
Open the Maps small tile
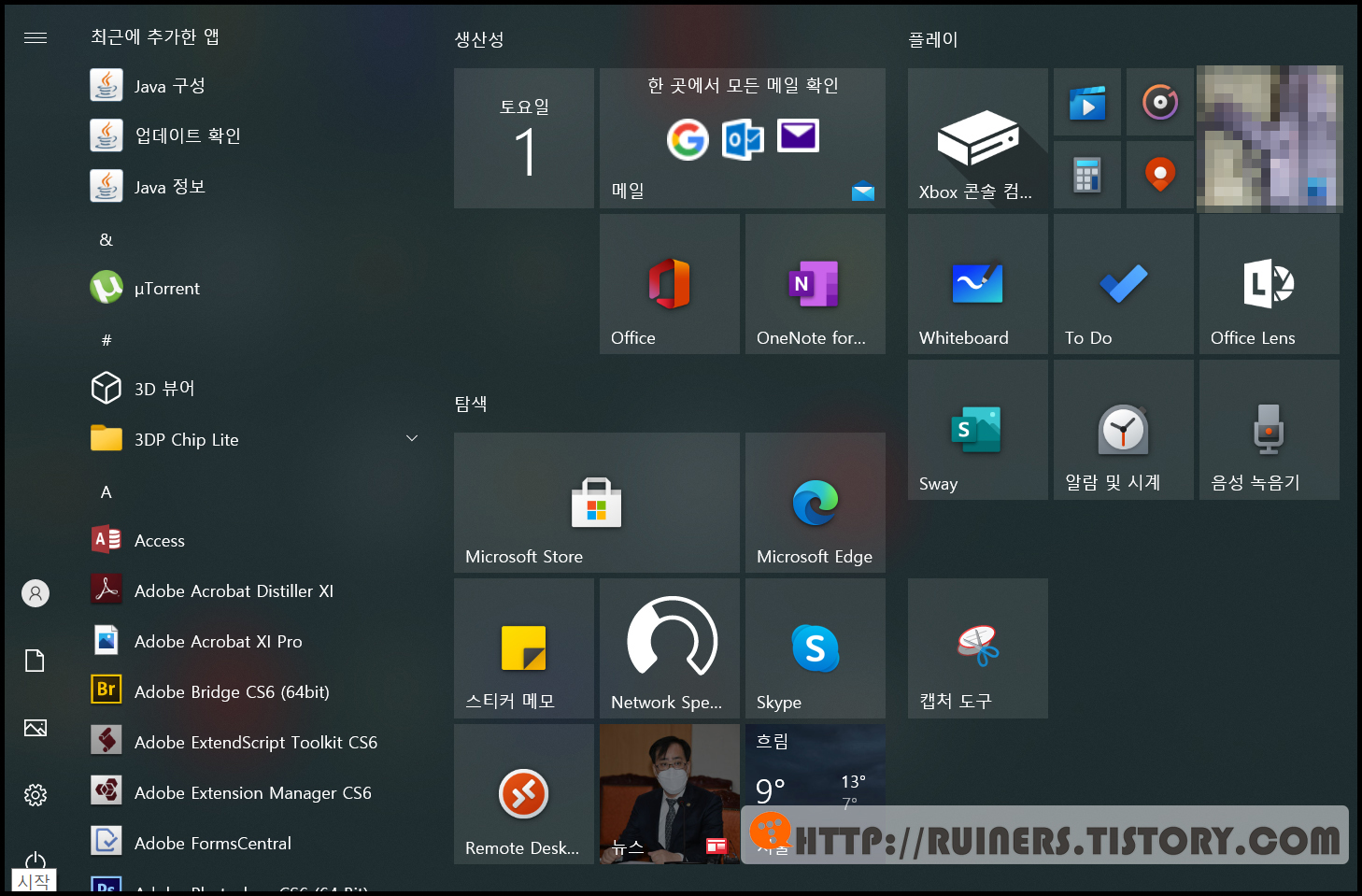point(1160,175)
